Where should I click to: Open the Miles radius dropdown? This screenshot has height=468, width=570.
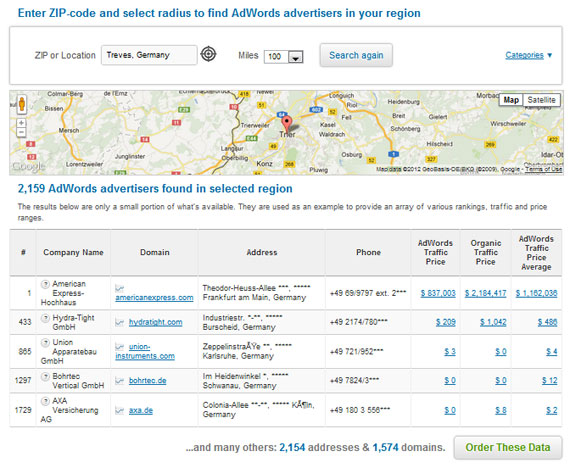tap(284, 57)
